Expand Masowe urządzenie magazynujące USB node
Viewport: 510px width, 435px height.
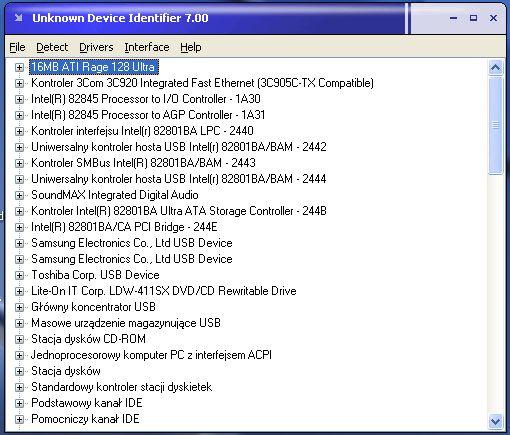click(19, 323)
